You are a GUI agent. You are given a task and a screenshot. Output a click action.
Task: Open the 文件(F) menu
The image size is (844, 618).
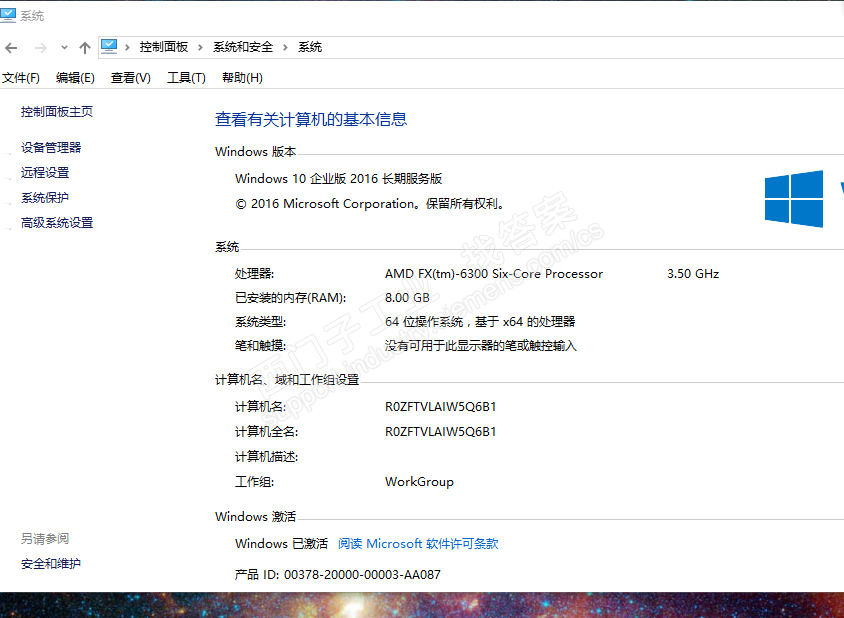(x=21, y=78)
